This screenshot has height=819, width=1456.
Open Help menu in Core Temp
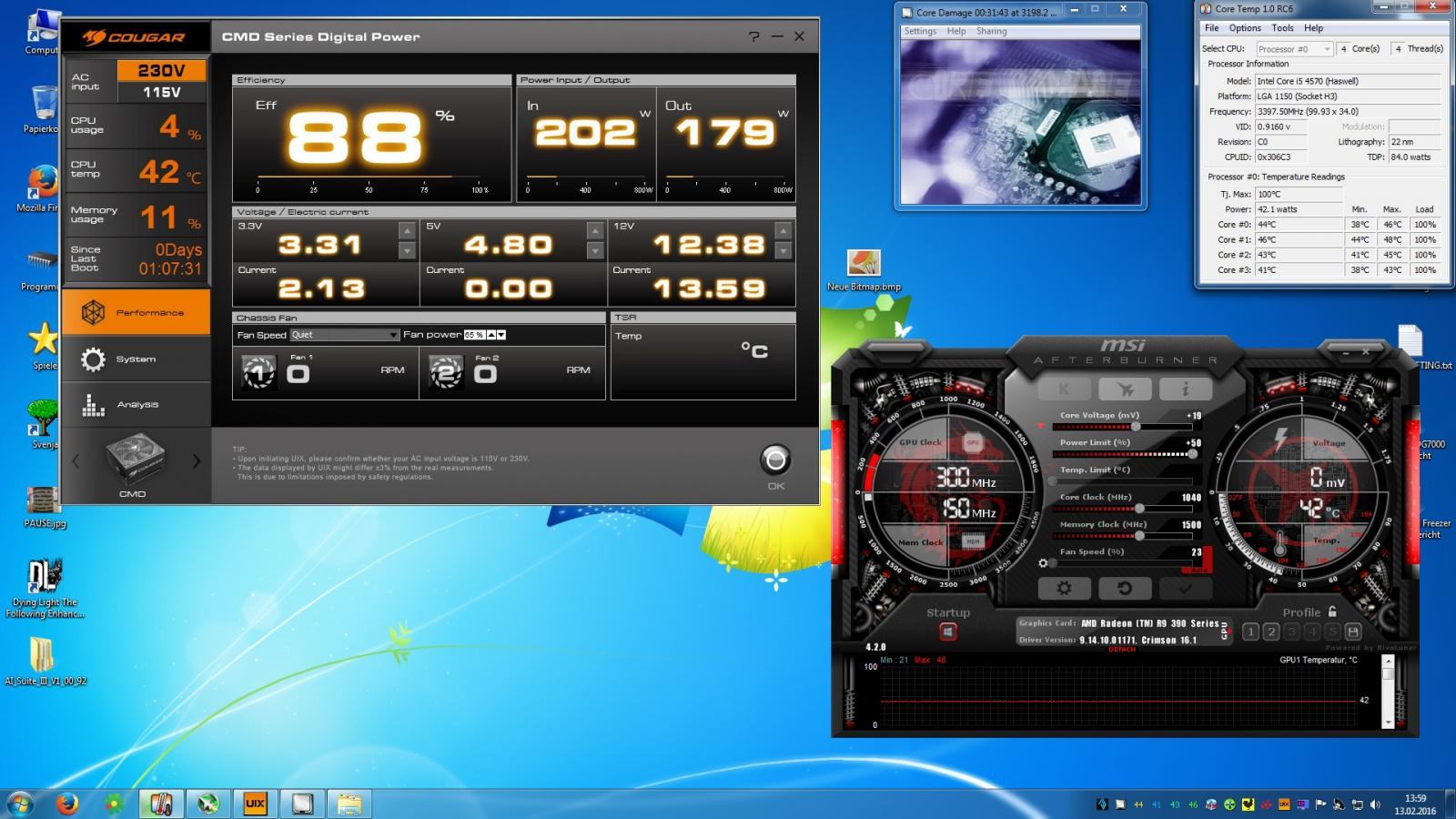coord(1313,28)
